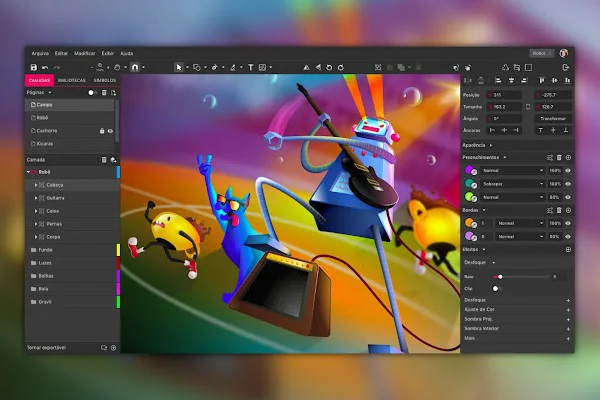The width and height of the screenshot is (600, 400).
Task: Add an effect in Efeitos section
Action: tap(568, 250)
